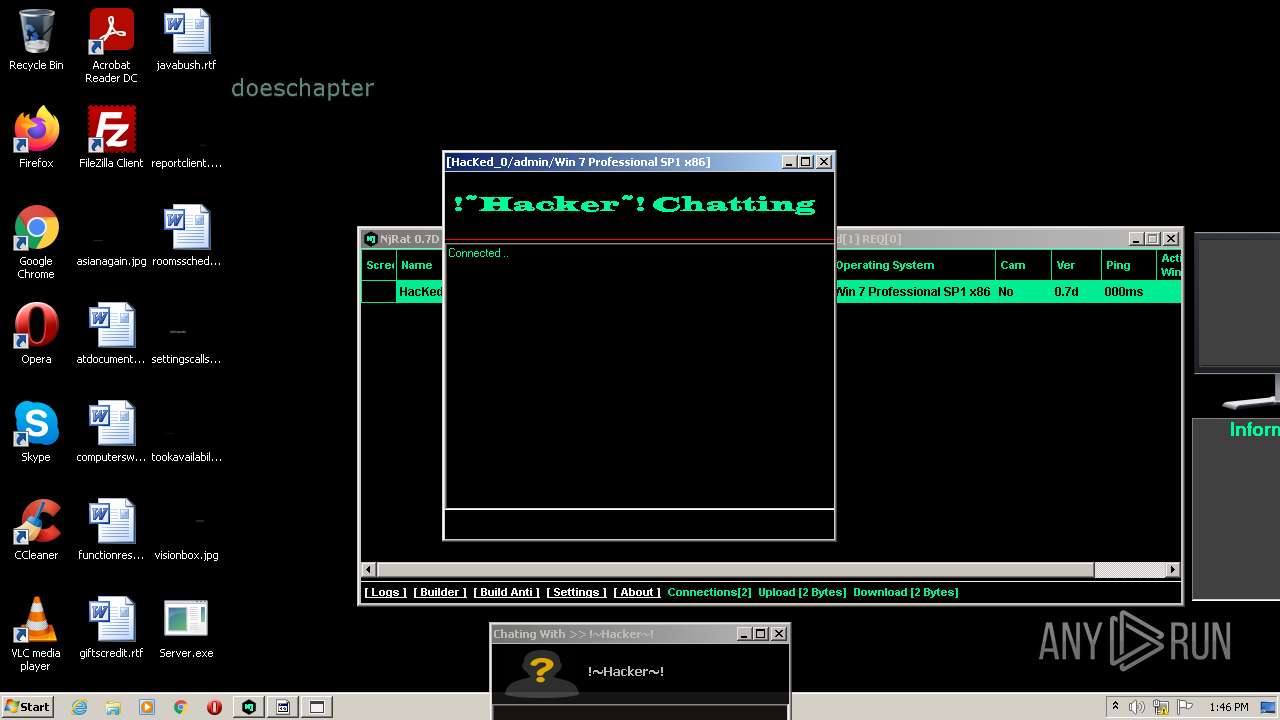
Task: Click the Name column header
Action: [419, 265]
